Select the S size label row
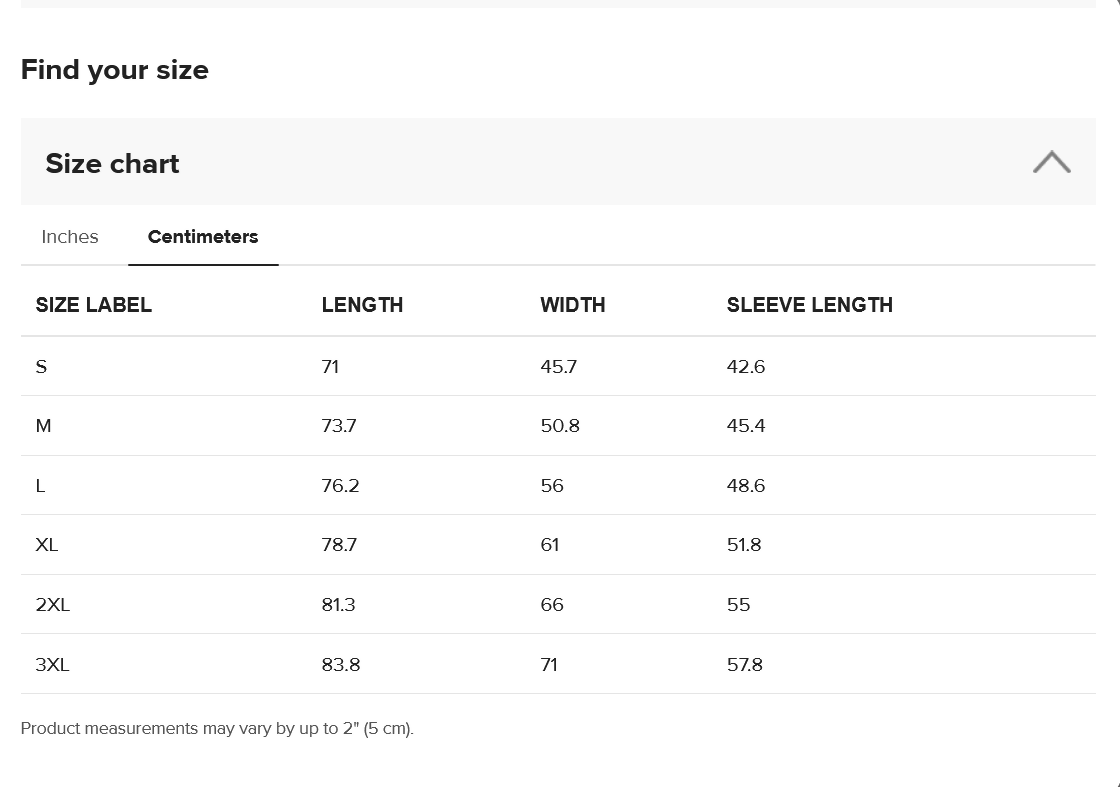The height and width of the screenshot is (787, 1120). coord(41,367)
